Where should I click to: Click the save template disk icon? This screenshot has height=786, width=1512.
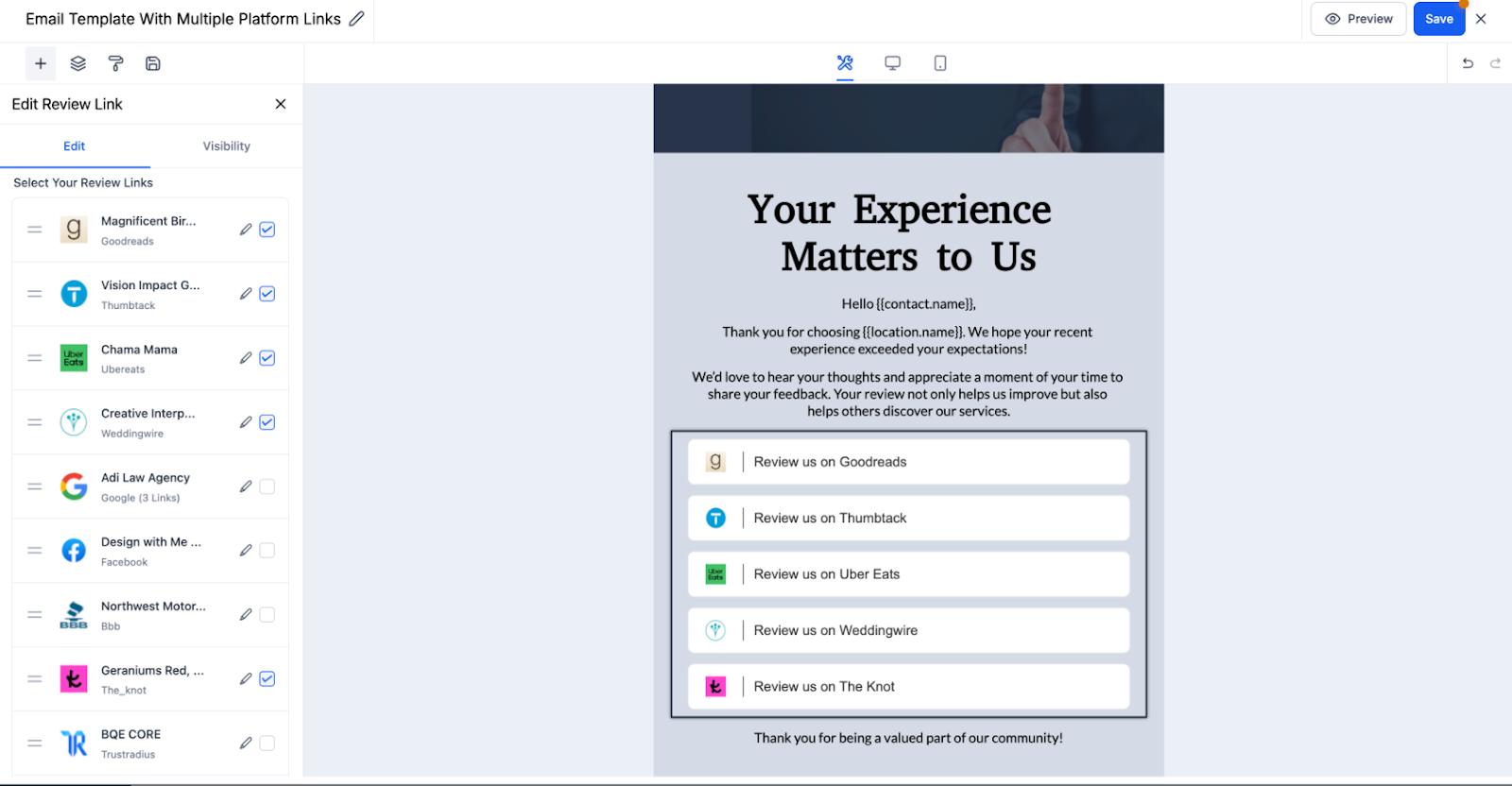153,63
